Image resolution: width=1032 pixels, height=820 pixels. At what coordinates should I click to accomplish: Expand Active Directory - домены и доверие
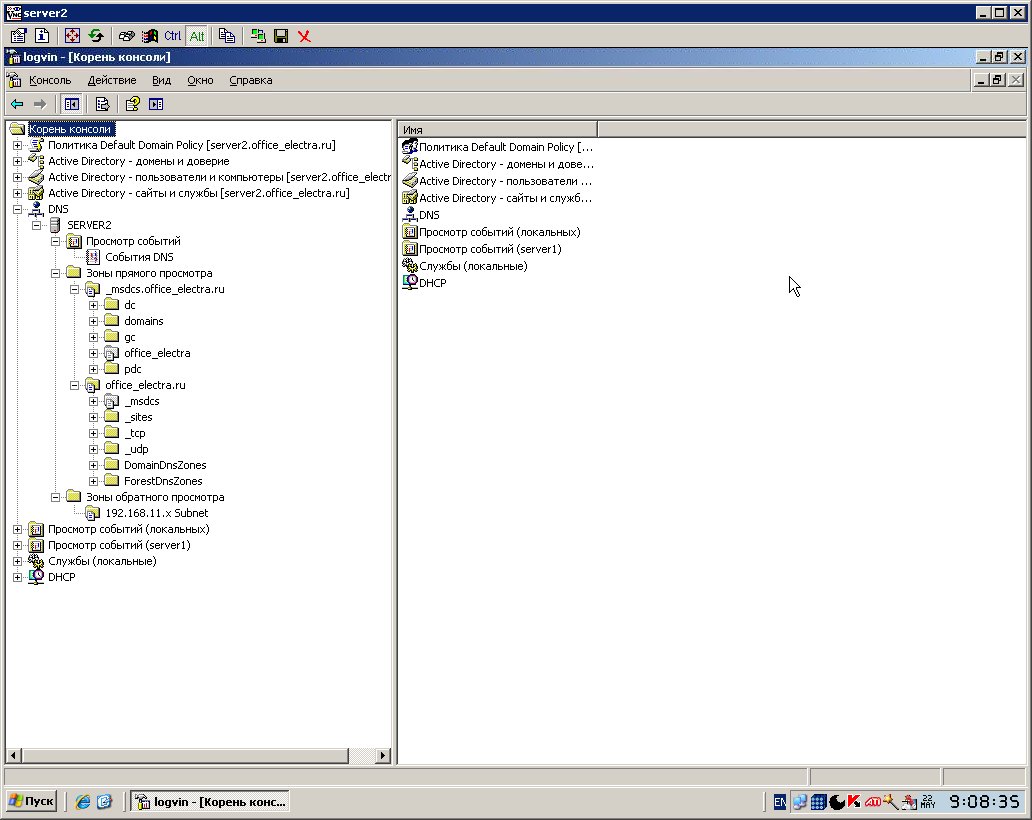18,161
